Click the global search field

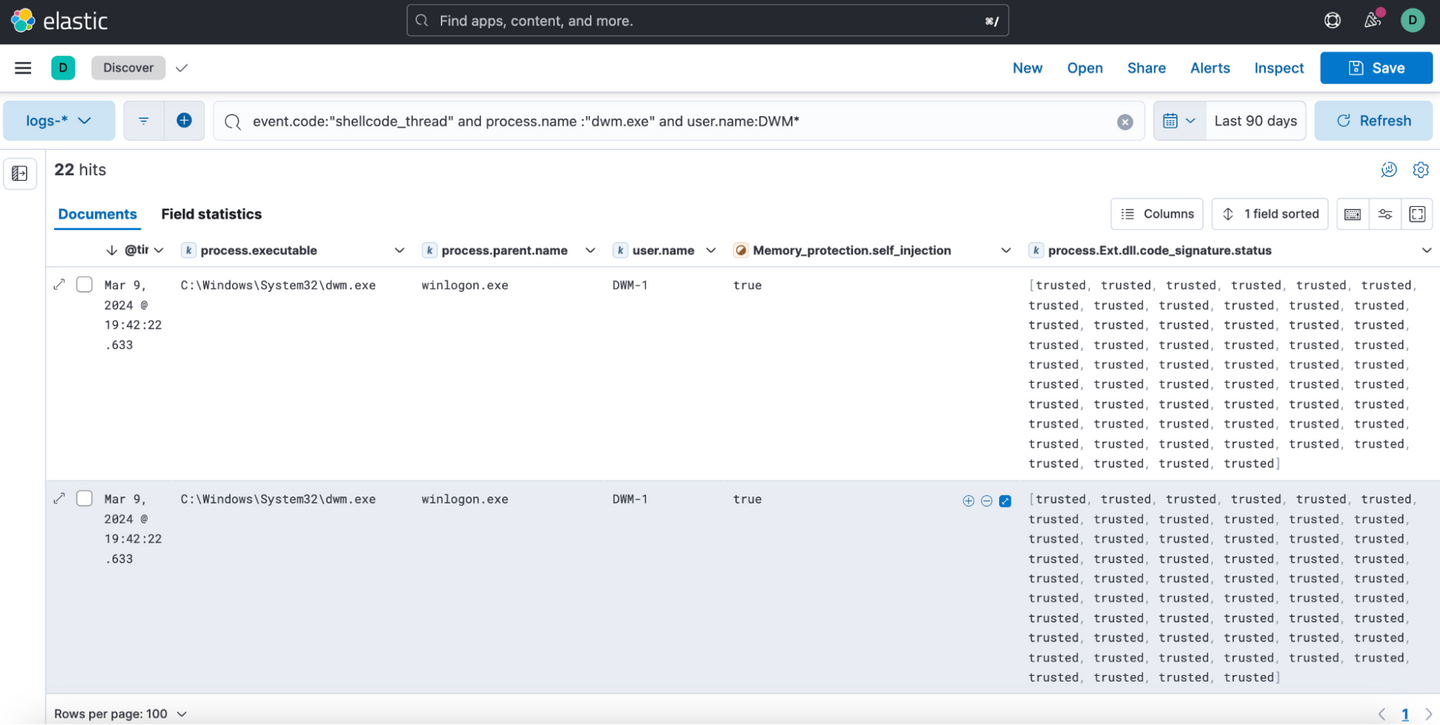tap(707, 20)
